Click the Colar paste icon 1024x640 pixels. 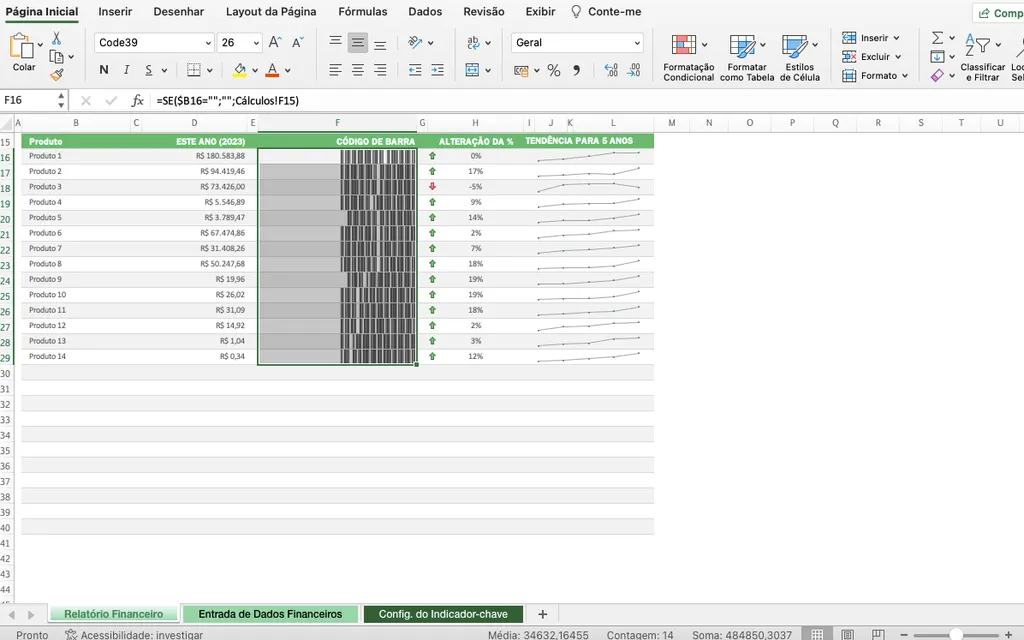point(21,46)
